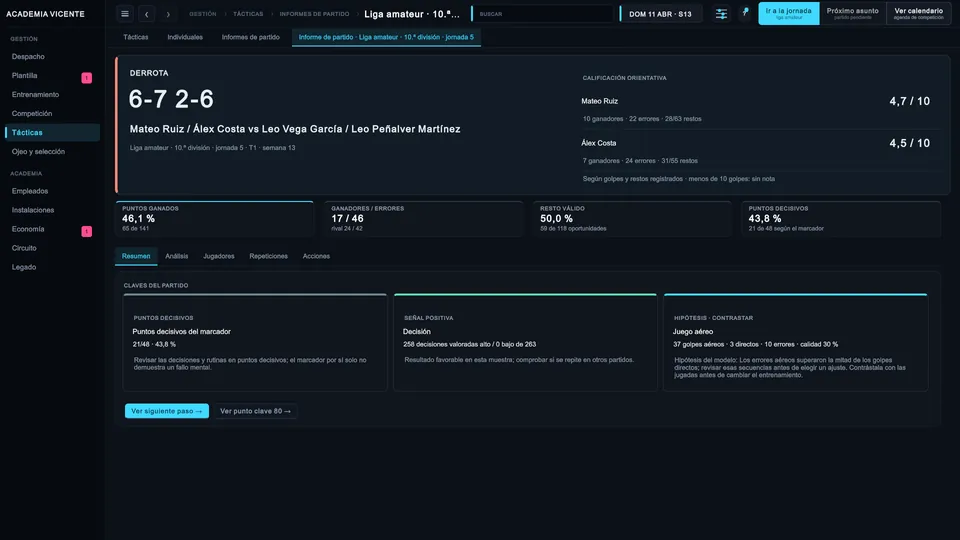Open Competición in the sidebar
The width and height of the screenshot is (960, 540).
pyautogui.click(x=52, y=113)
